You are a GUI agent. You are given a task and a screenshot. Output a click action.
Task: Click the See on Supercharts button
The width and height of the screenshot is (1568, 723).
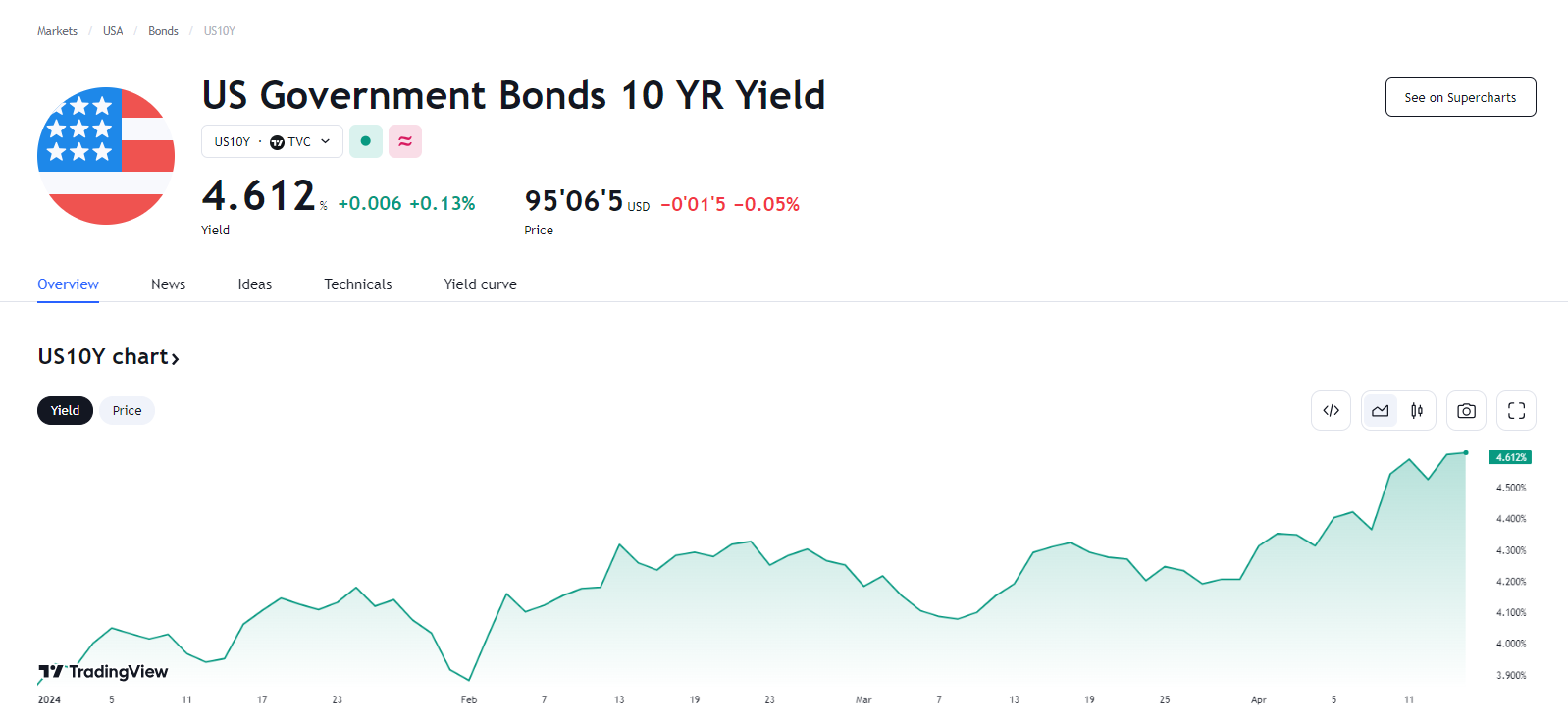point(1460,97)
